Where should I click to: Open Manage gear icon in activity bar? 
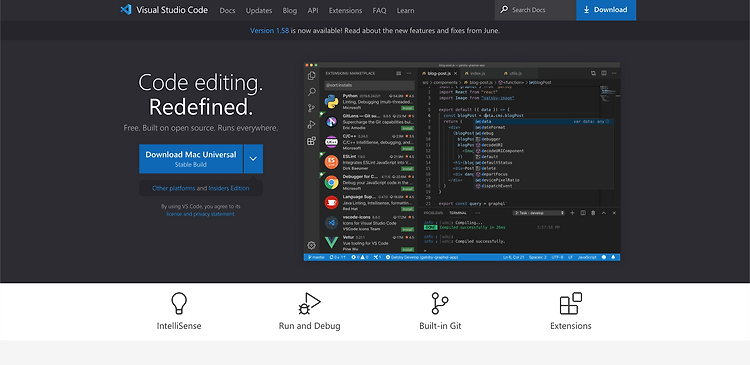click(x=312, y=245)
